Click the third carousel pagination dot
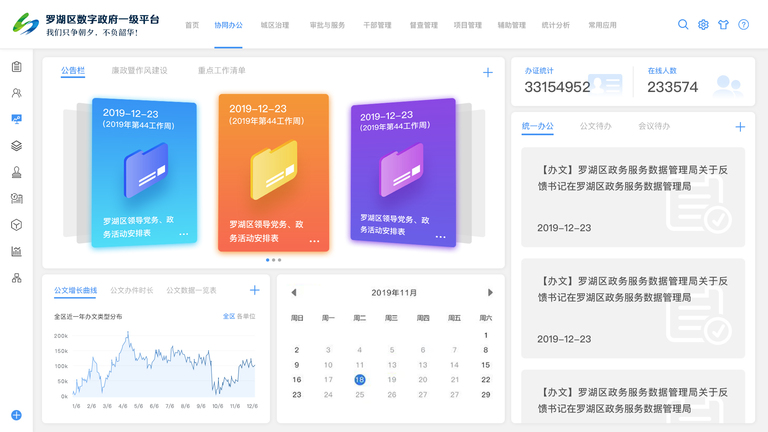 [280, 260]
